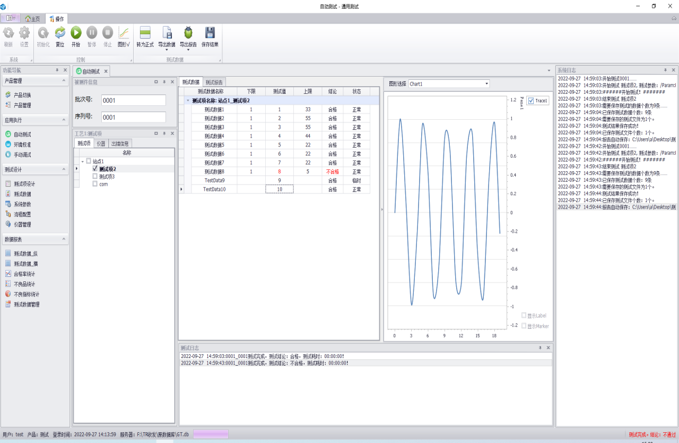Viewport: 679px width, 443px height.
Task: Uncheck the checked 测试项2 tree checkbox
Action: 95,168
